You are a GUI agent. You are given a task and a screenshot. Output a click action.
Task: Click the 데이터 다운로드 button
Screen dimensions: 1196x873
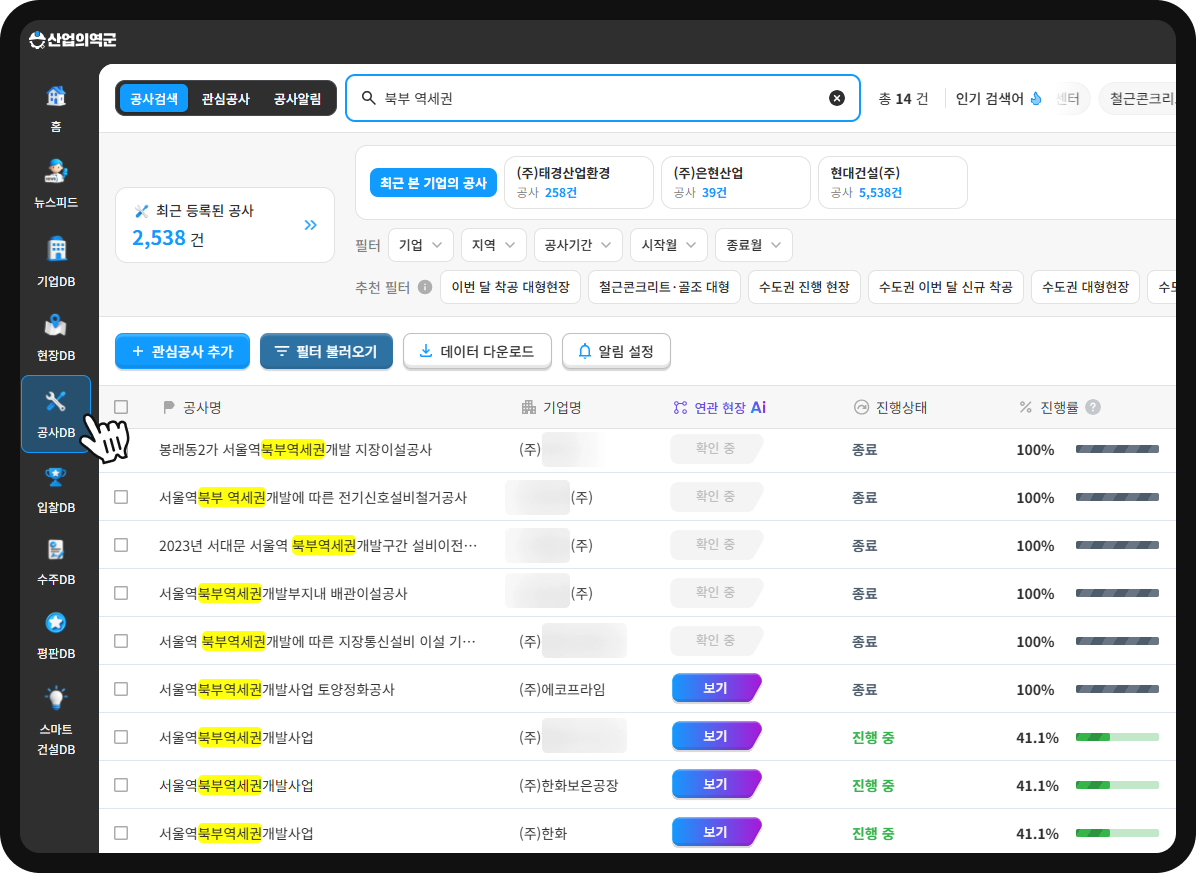coord(477,351)
